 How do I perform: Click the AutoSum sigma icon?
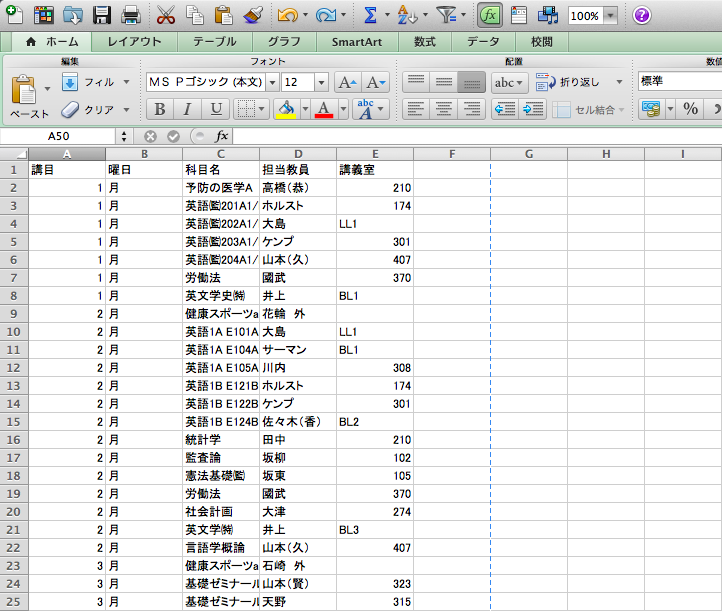click(370, 15)
